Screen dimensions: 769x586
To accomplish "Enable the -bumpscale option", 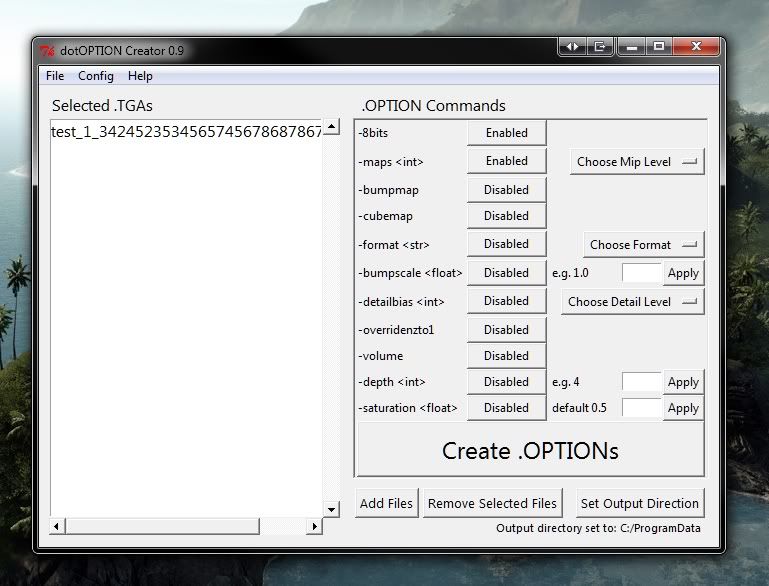I will click(x=507, y=273).
